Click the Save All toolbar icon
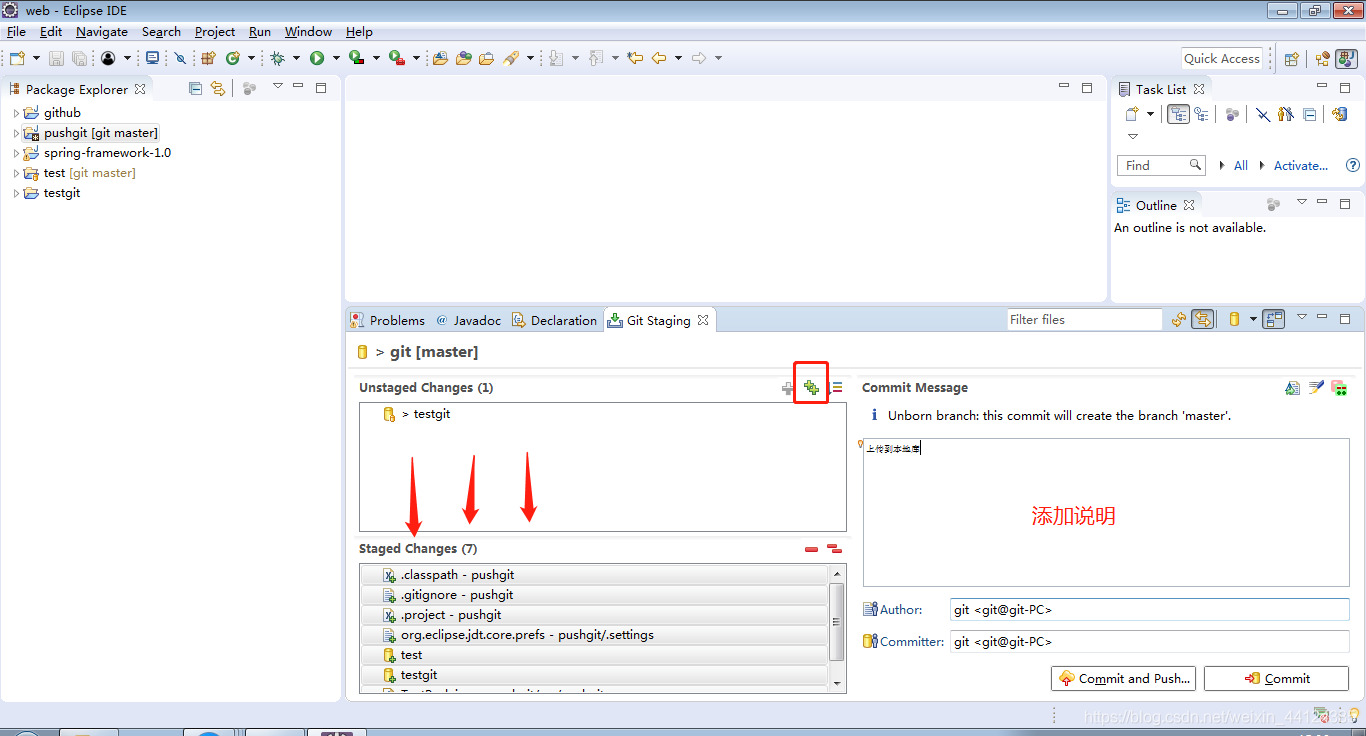The width and height of the screenshot is (1366, 736). [79, 58]
